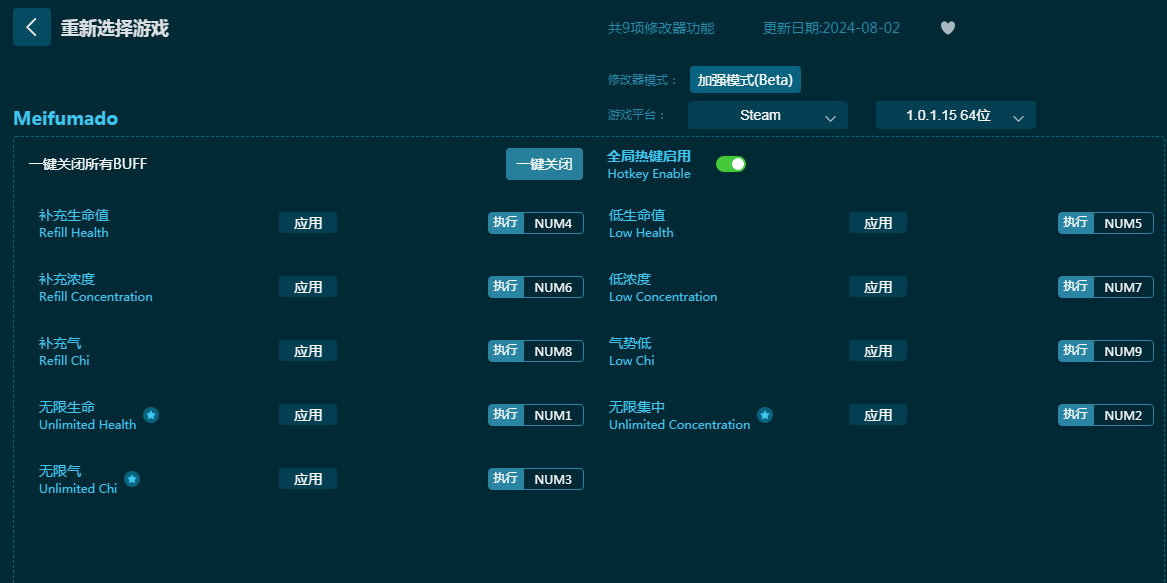Screen dimensions: 1167x583
Task: Apply the Refill Chi cheat
Action: 308,351
